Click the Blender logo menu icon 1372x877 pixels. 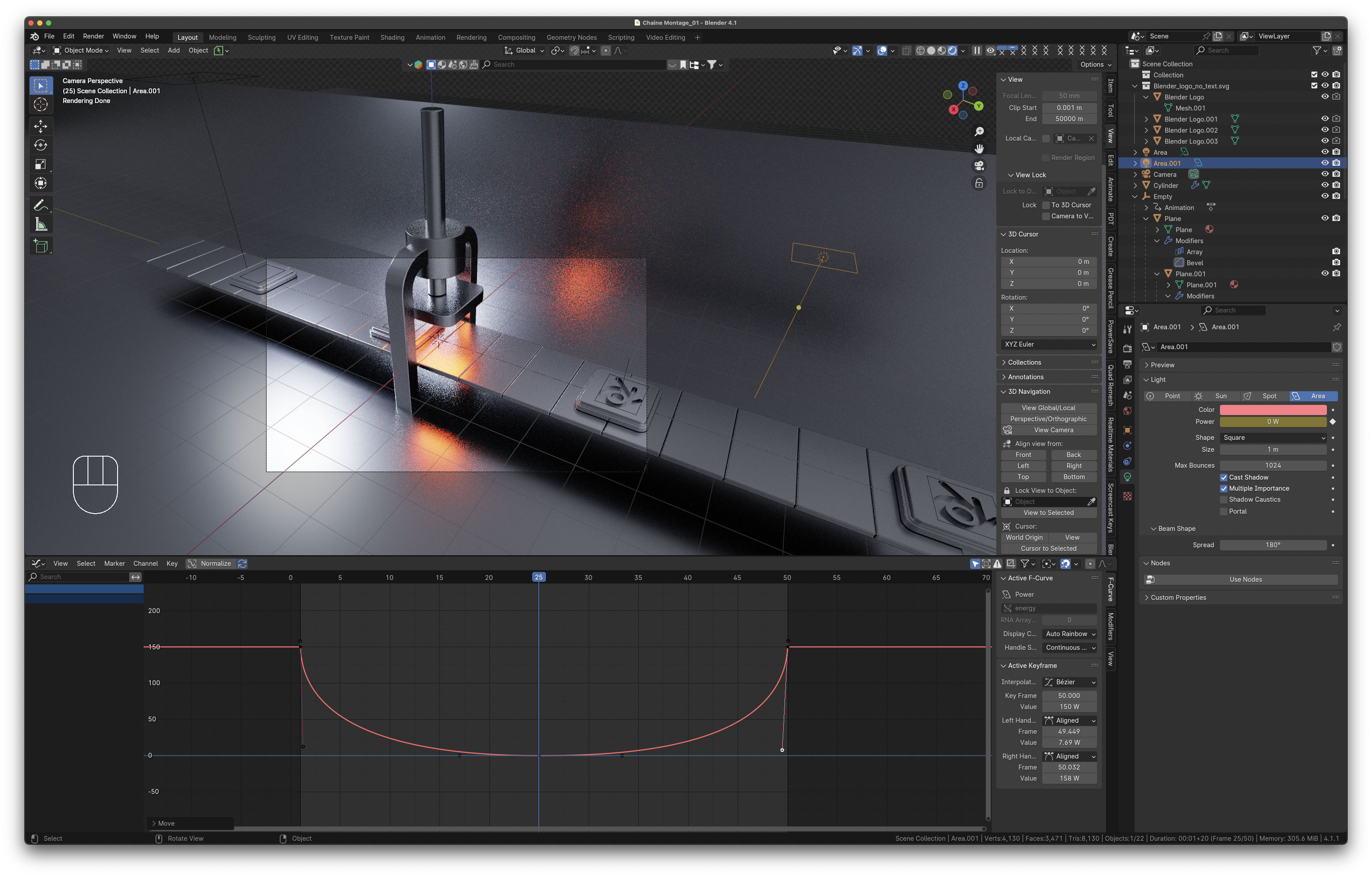(x=35, y=37)
